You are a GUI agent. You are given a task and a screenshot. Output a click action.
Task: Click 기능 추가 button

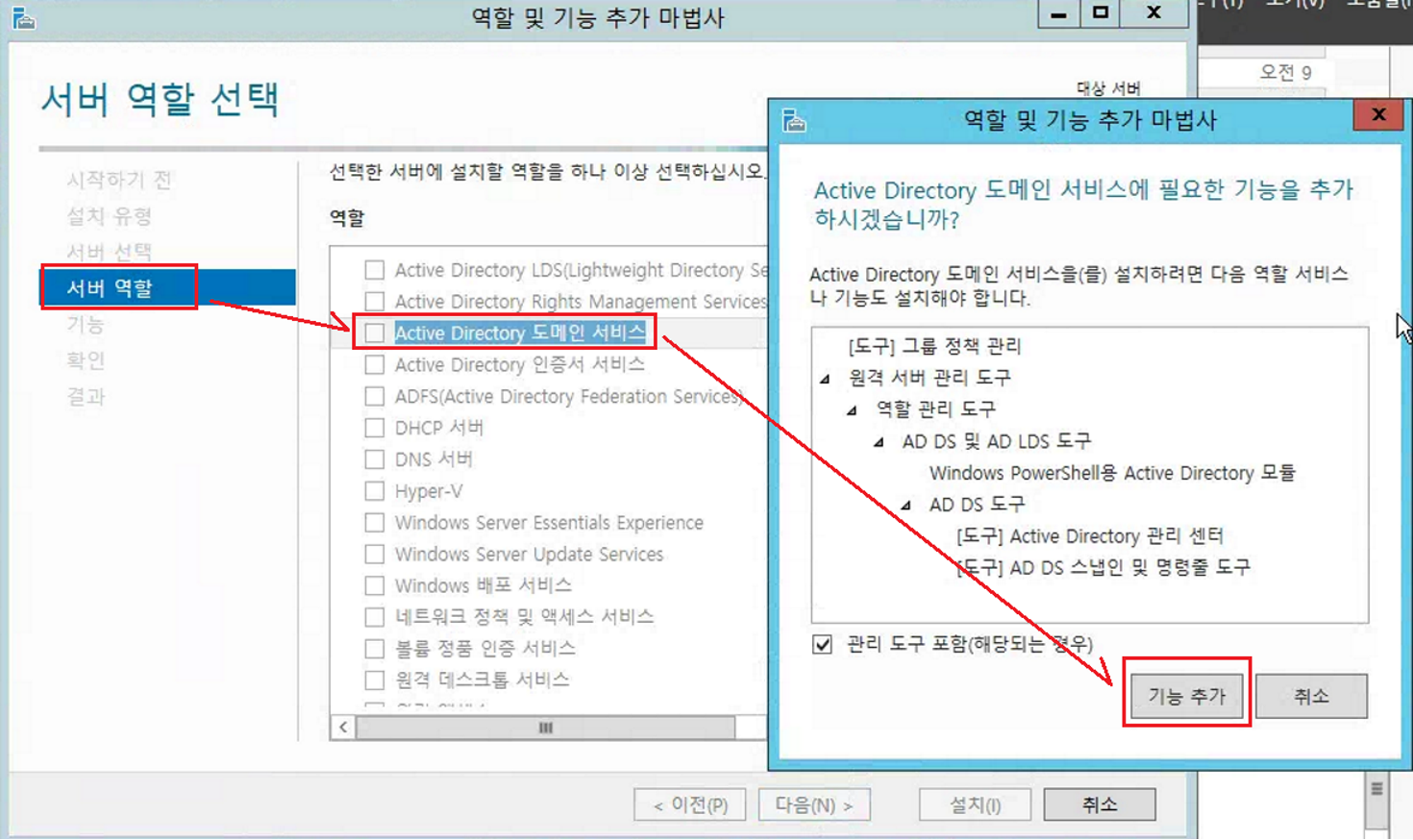point(1186,695)
